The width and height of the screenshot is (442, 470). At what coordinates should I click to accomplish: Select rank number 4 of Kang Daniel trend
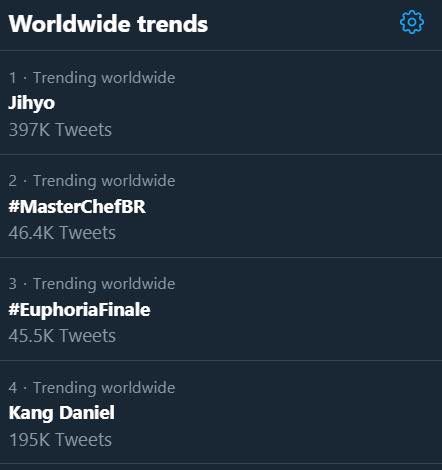tap(13, 388)
